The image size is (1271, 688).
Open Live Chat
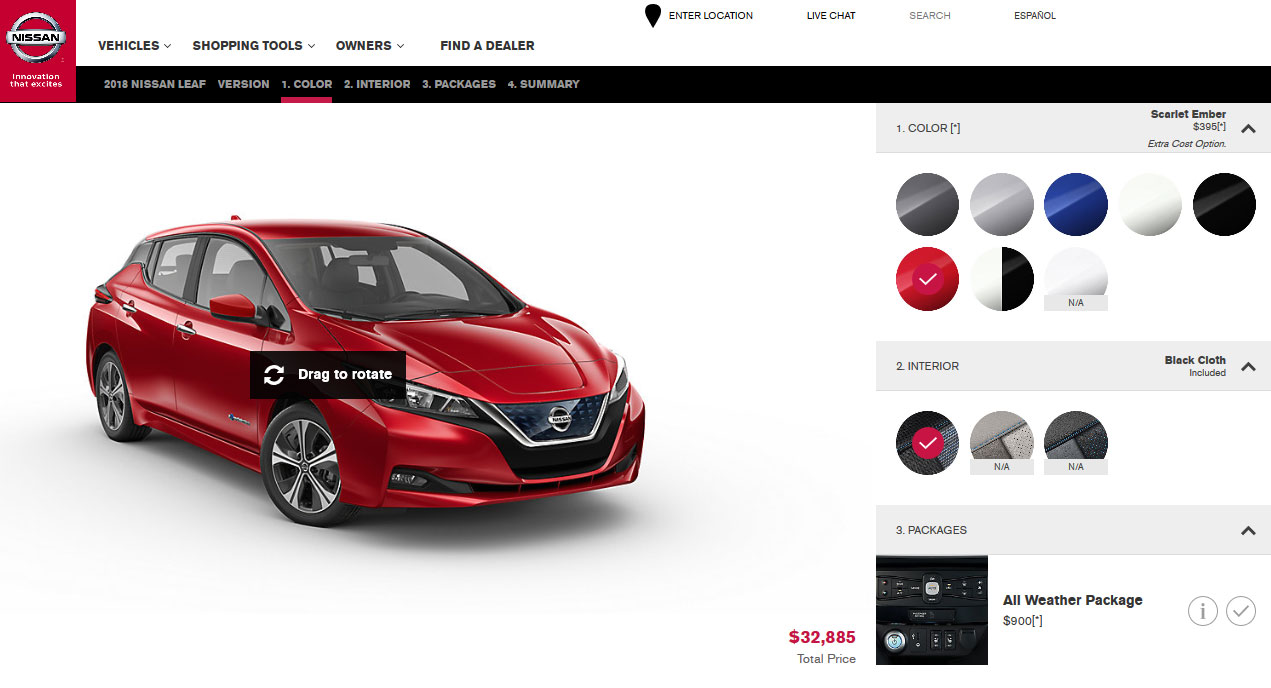click(830, 16)
